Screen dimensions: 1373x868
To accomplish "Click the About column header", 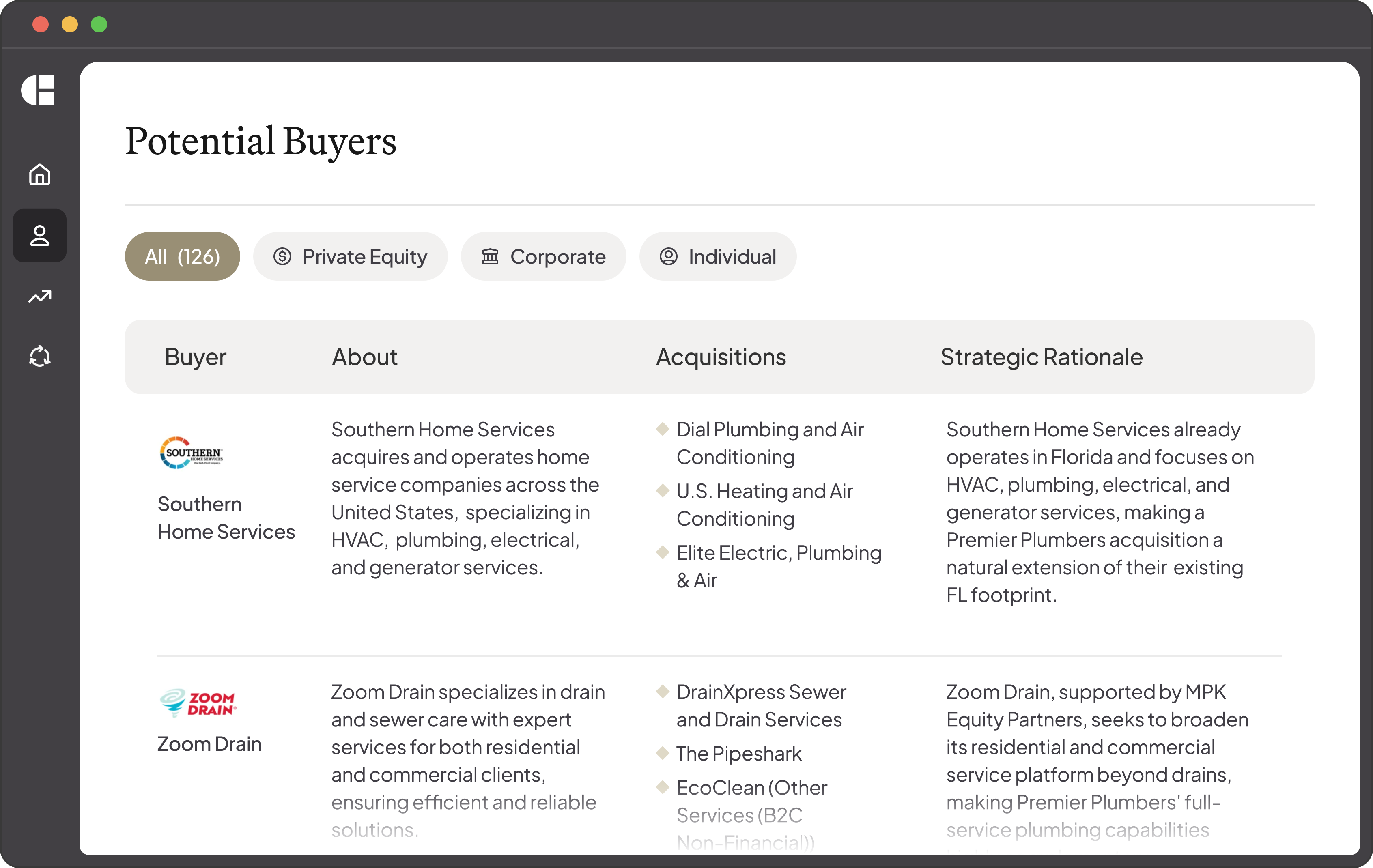I will click(x=365, y=357).
